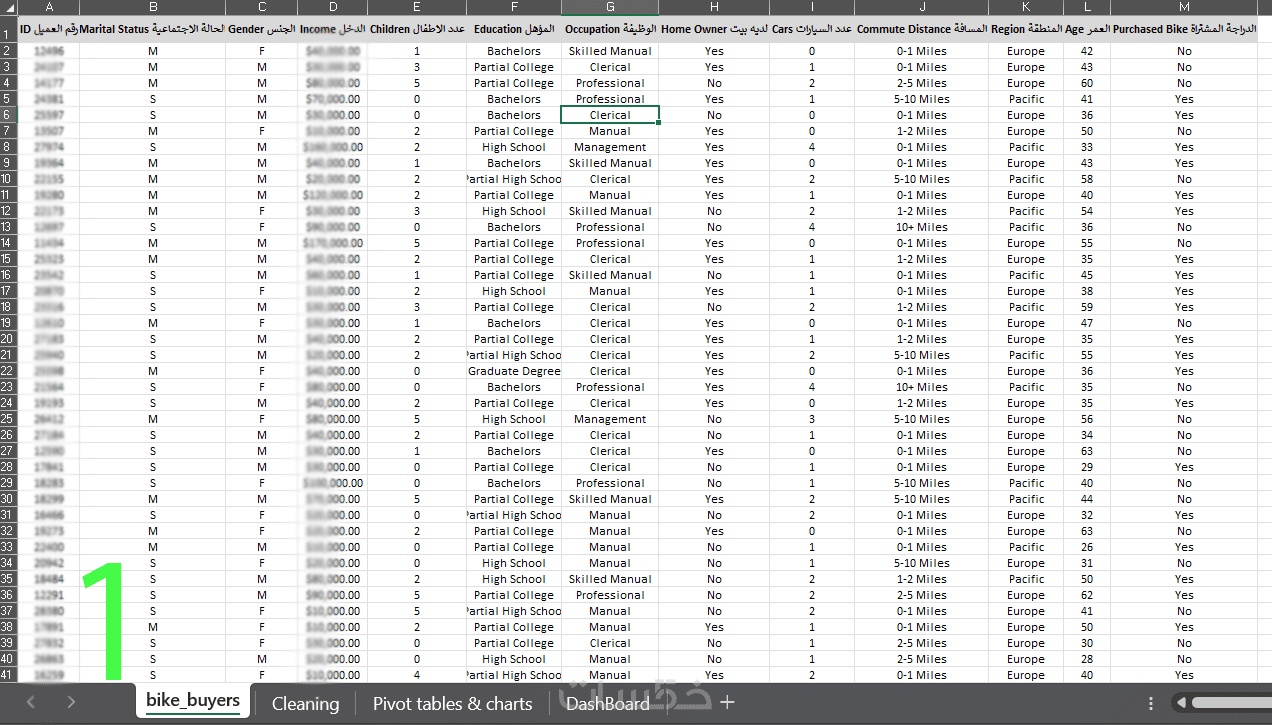
Task: Select the $70,000.00 income cell in row 5
Action: tap(332, 99)
